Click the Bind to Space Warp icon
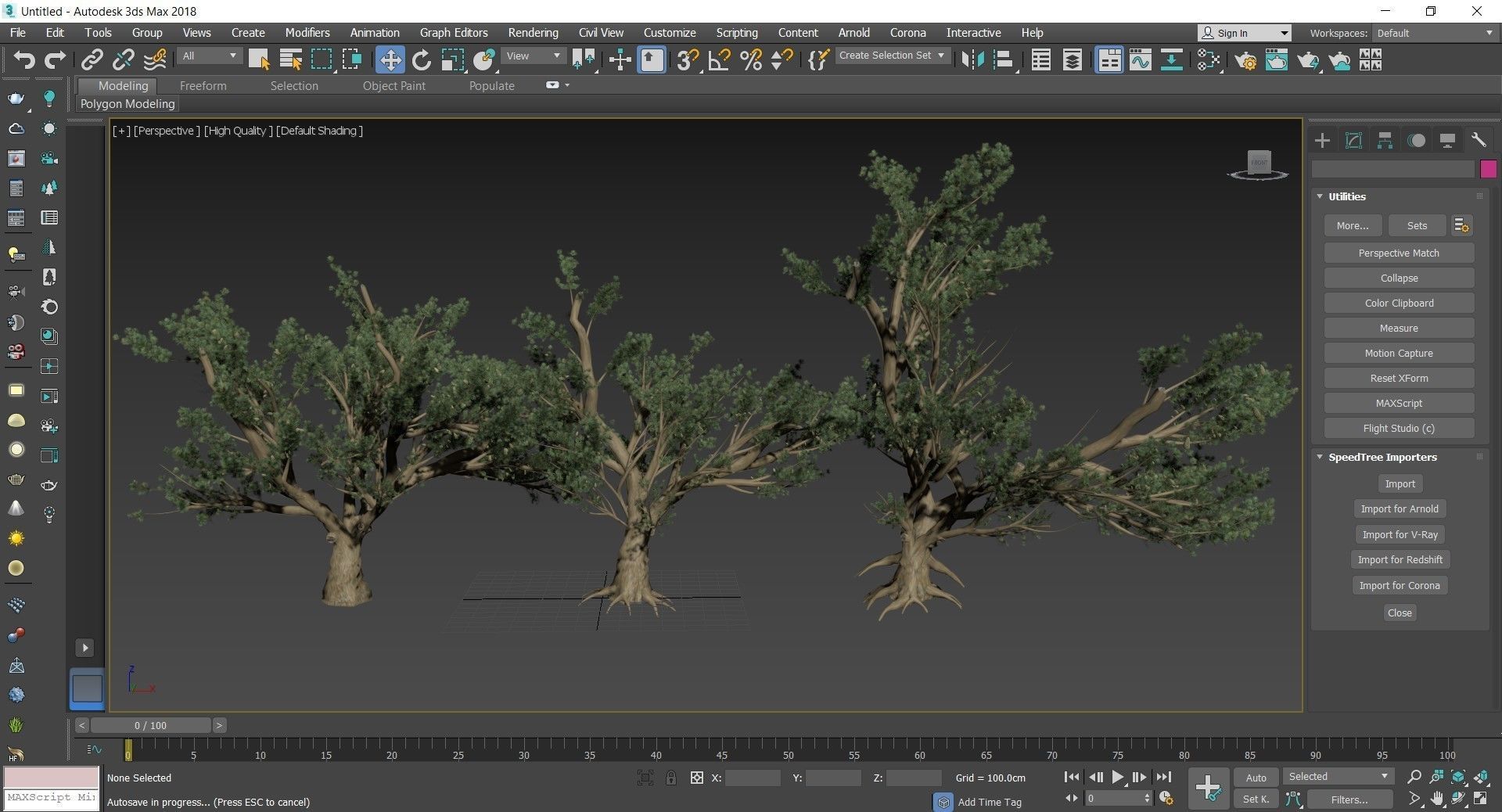Image resolution: width=1502 pixels, height=812 pixels. pos(155,60)
